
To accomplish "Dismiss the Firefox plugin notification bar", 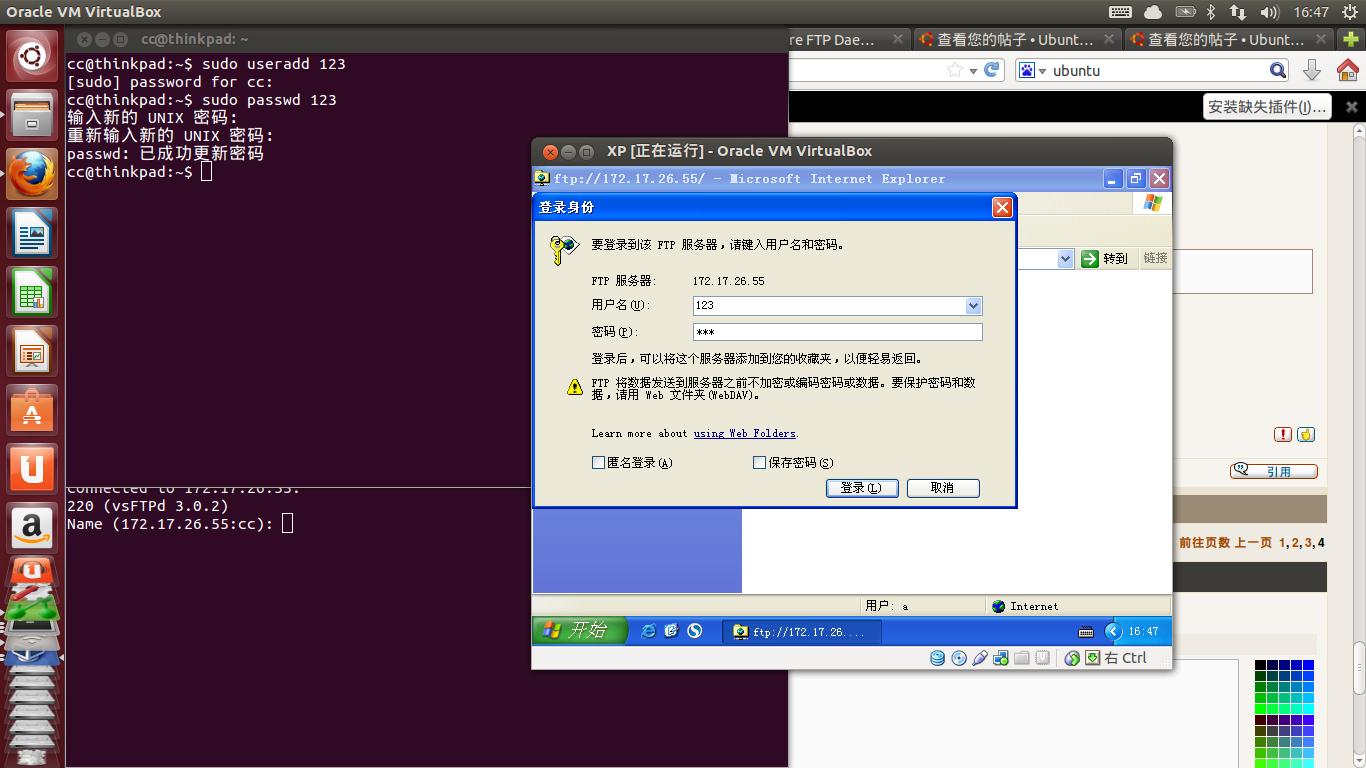I will coord(1351,107).
